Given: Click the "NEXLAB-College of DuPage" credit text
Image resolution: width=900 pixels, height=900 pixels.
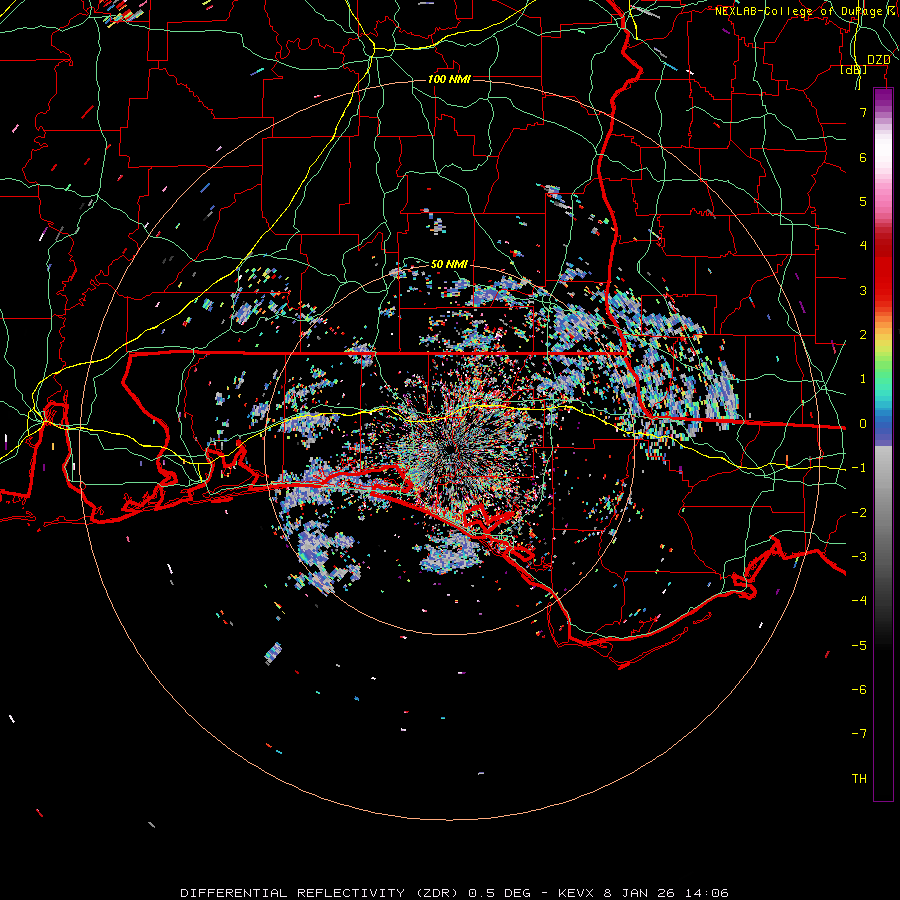Looking at the screenshot, I should 798,11.
